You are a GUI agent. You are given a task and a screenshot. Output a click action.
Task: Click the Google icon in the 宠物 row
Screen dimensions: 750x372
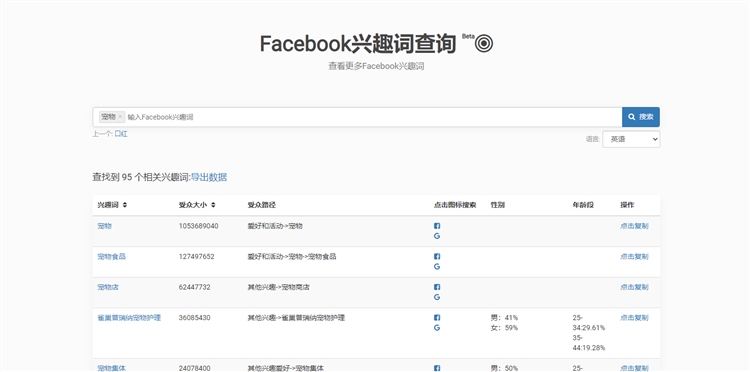tap(437, 236)
